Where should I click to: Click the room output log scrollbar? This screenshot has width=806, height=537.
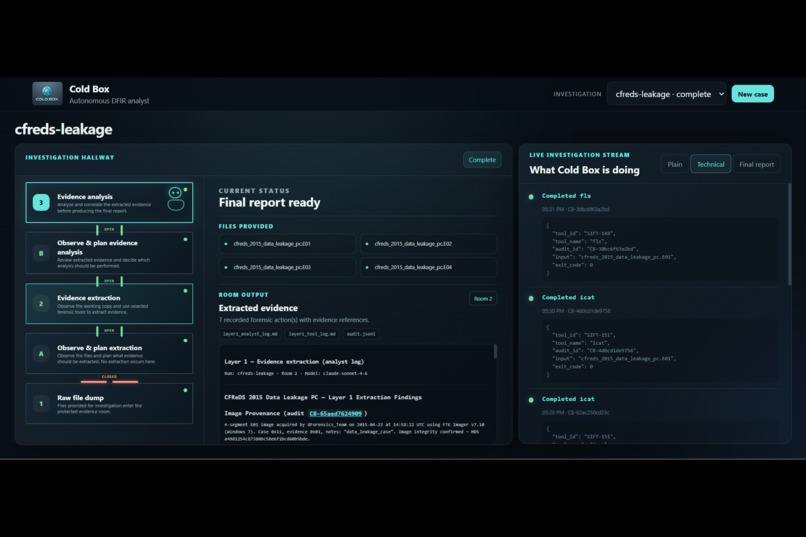click(496, 351)
